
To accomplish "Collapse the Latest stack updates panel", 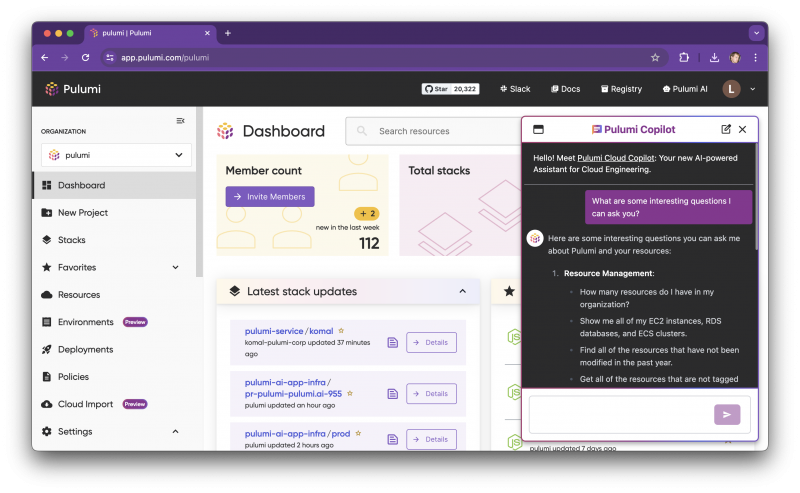I will tap(462, 291).
